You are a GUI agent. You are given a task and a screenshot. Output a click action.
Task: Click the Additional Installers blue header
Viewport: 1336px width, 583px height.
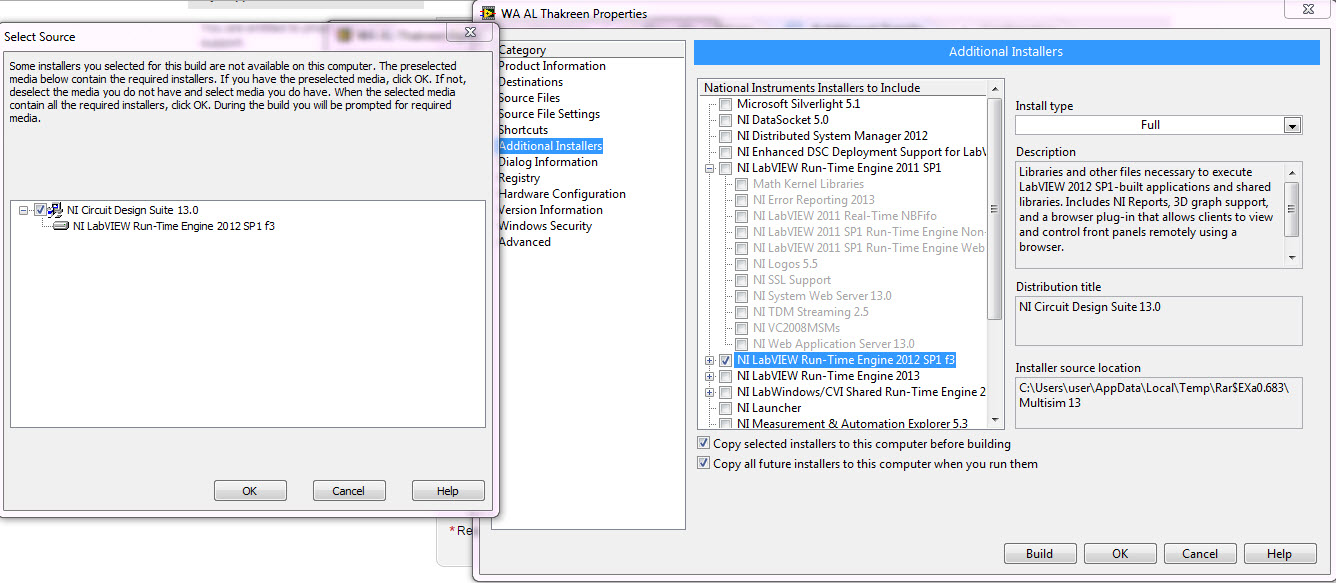(x=1007, y=52)
